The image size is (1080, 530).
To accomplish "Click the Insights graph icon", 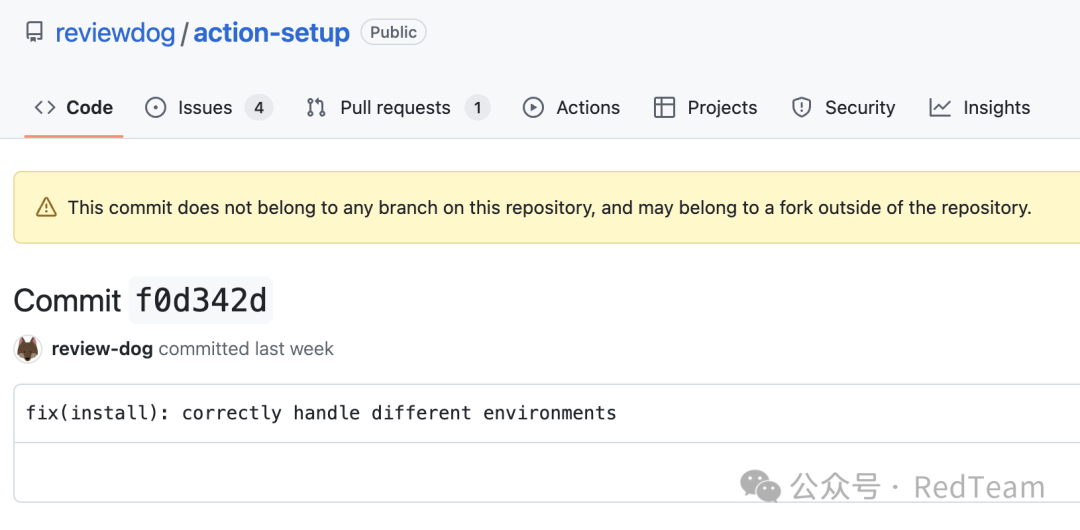I will click(x=940, y=108).
